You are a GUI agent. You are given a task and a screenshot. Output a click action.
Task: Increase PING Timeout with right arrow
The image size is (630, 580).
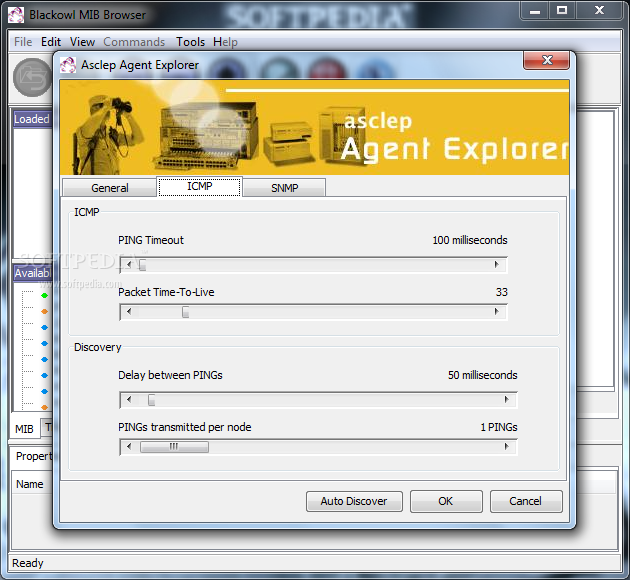[x=497, y=265]
